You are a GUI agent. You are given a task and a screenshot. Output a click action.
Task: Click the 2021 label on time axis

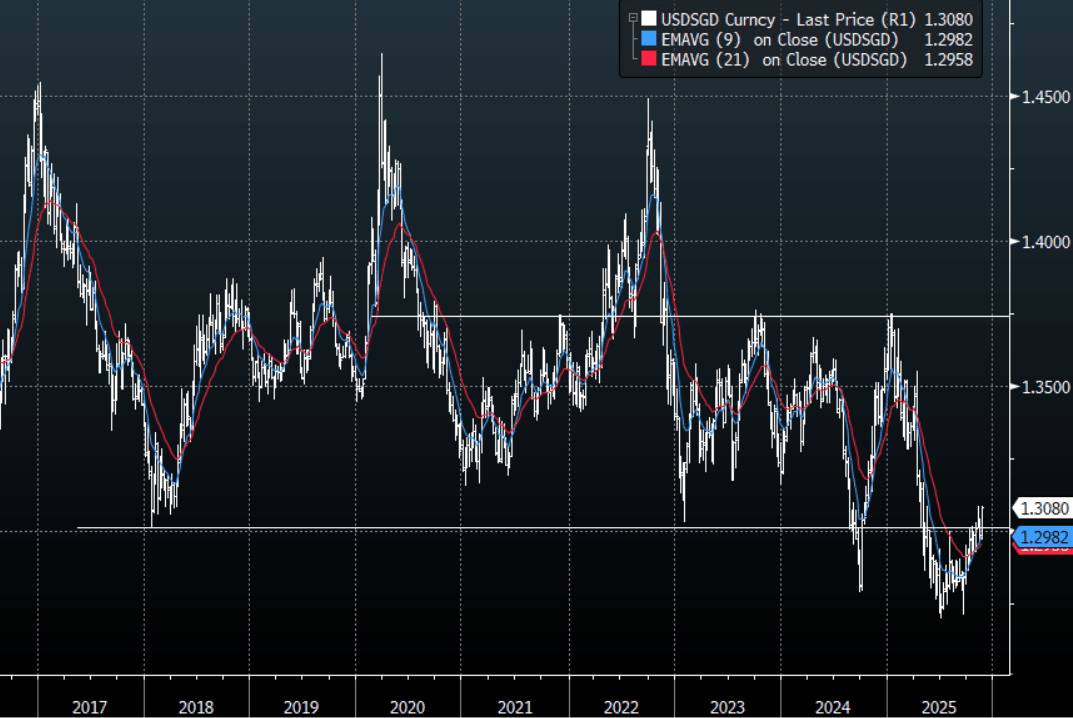coord(515,707)
